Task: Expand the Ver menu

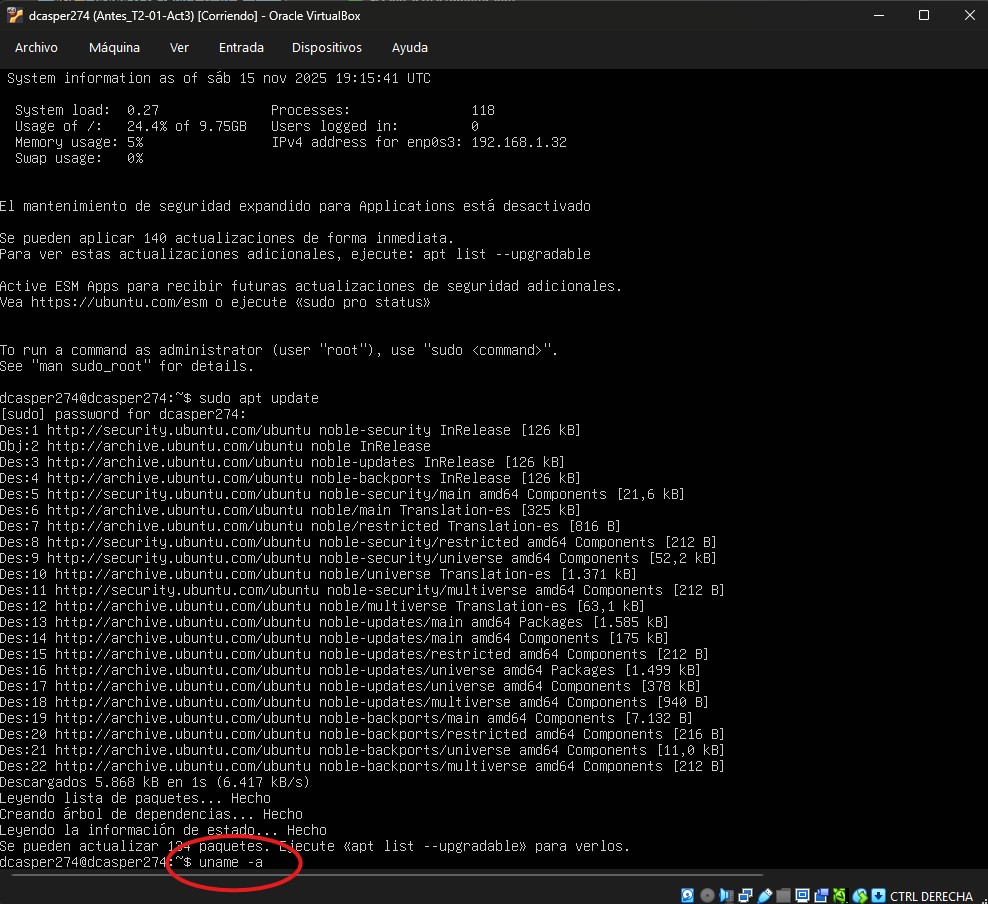Action: (x=179, y=48)
